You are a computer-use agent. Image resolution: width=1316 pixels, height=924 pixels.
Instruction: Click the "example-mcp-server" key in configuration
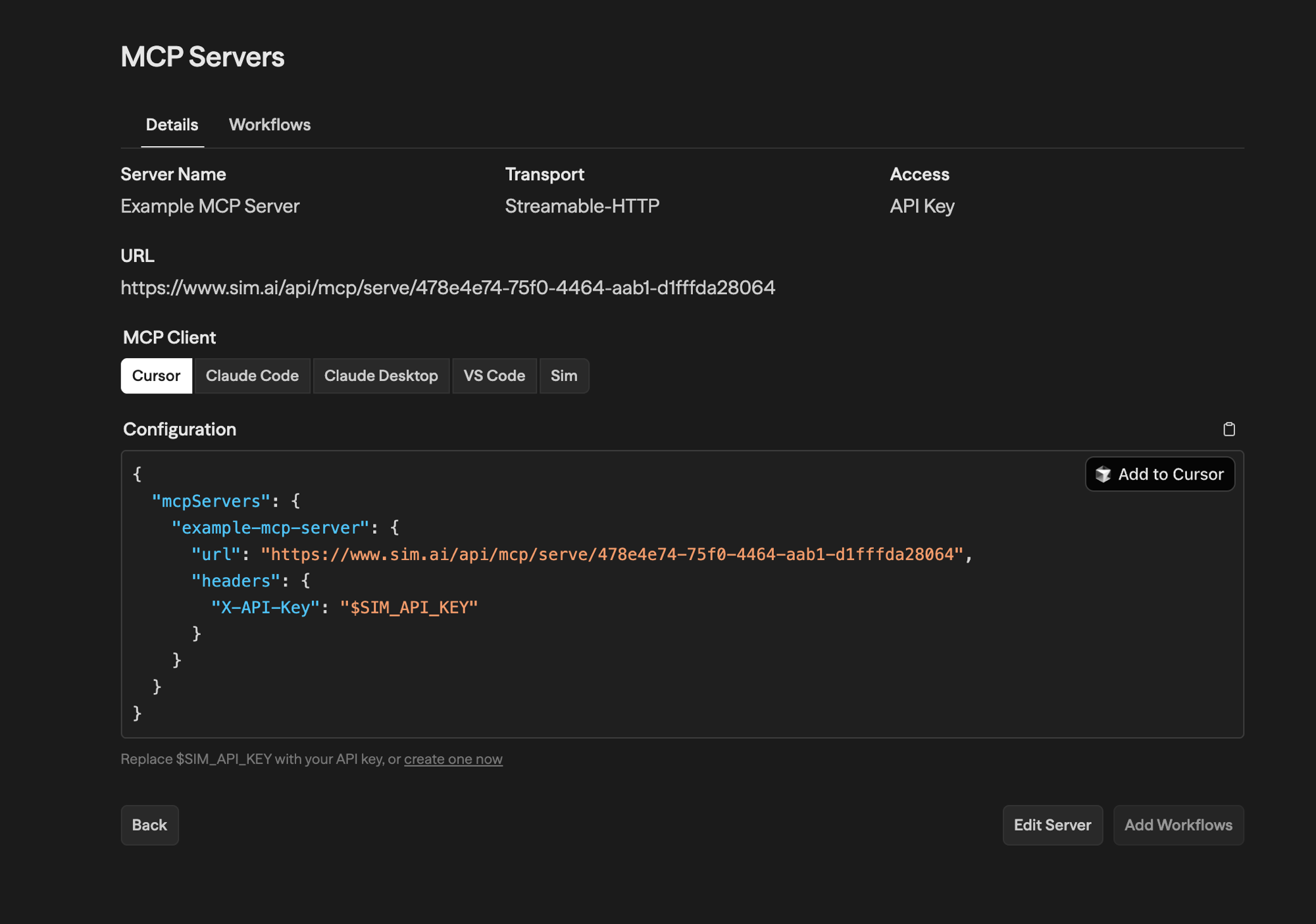point(270,527)
